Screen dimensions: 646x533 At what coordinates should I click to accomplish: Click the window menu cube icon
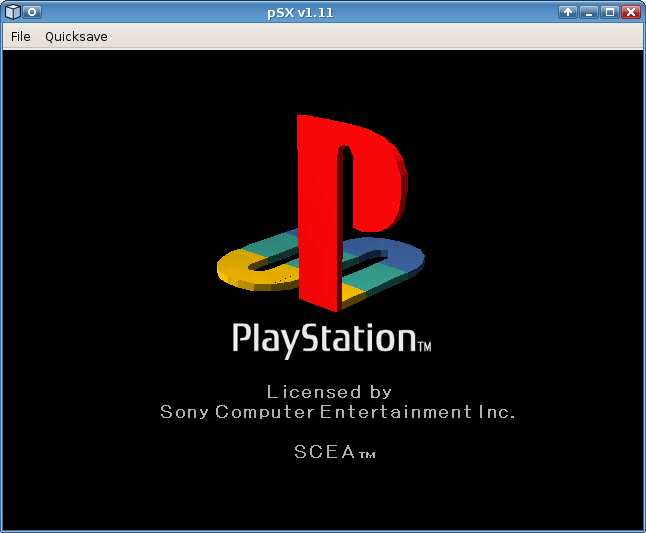point(13,12)
